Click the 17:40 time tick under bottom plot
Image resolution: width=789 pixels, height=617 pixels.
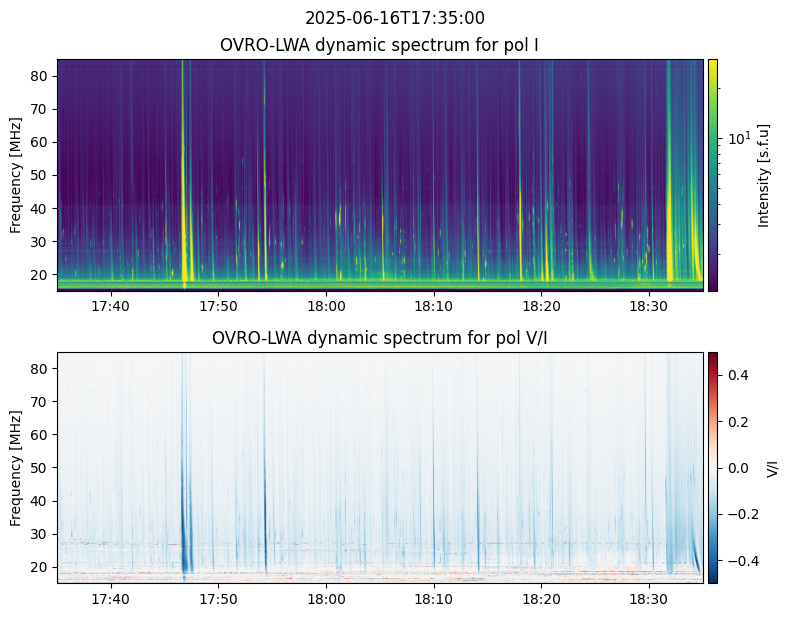111,598
